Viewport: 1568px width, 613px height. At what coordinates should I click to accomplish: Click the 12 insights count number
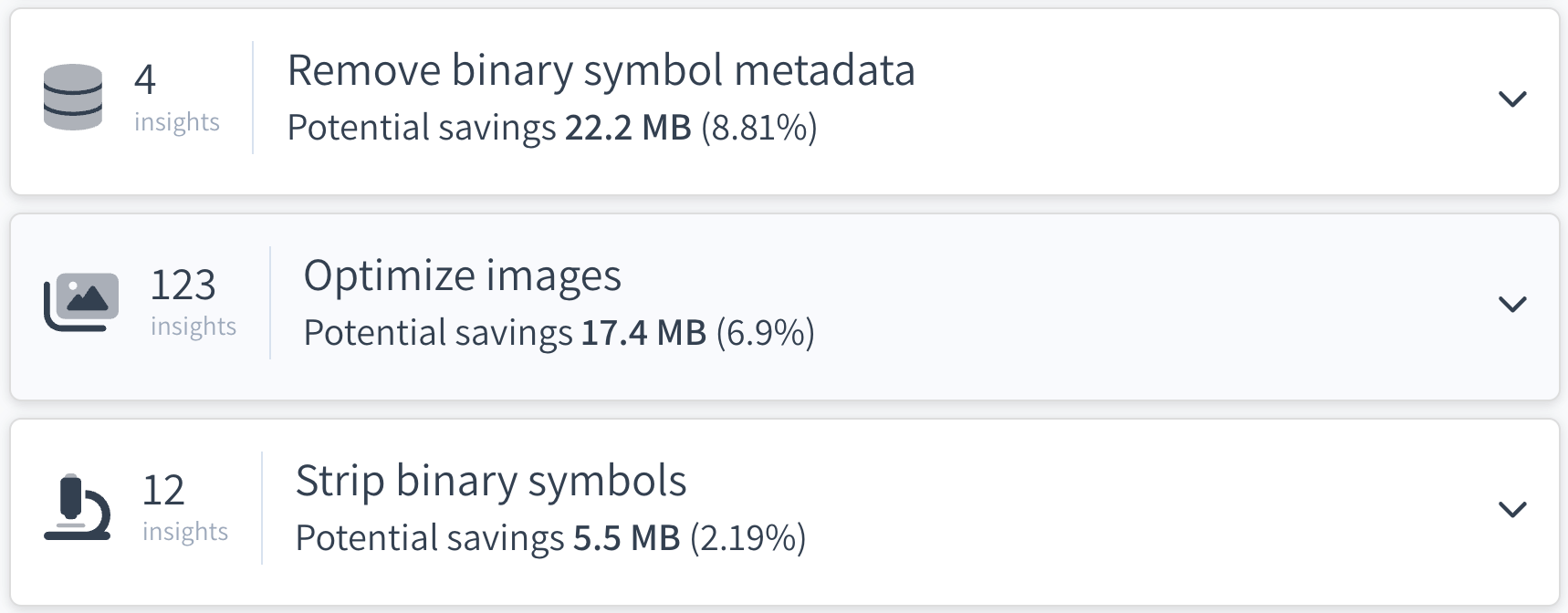(163, 490)
